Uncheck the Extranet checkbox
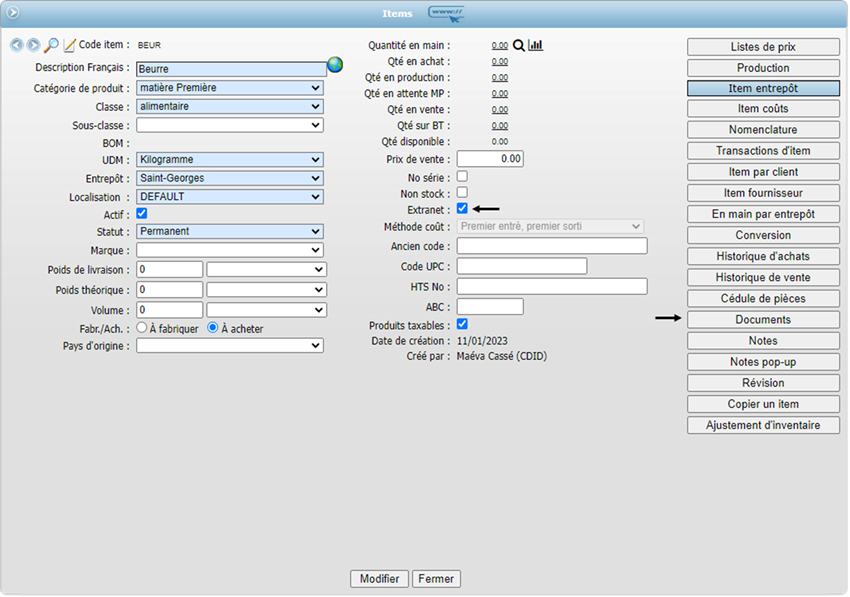850x597 pixels. [462, 208]
